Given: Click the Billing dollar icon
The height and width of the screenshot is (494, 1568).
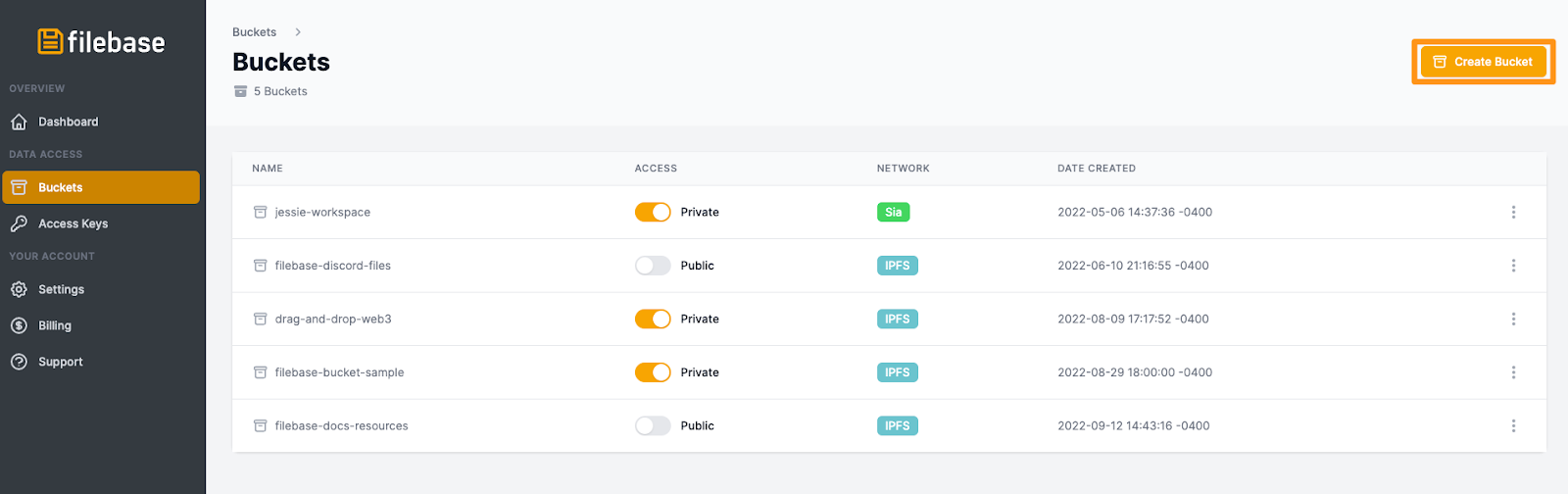Looking at the screenshot, I should point(19,325).
